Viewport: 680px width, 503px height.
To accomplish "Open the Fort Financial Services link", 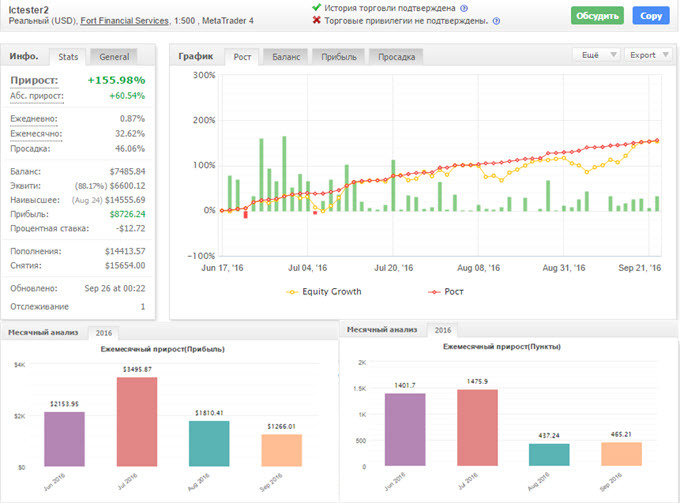I will click(124, 20).
